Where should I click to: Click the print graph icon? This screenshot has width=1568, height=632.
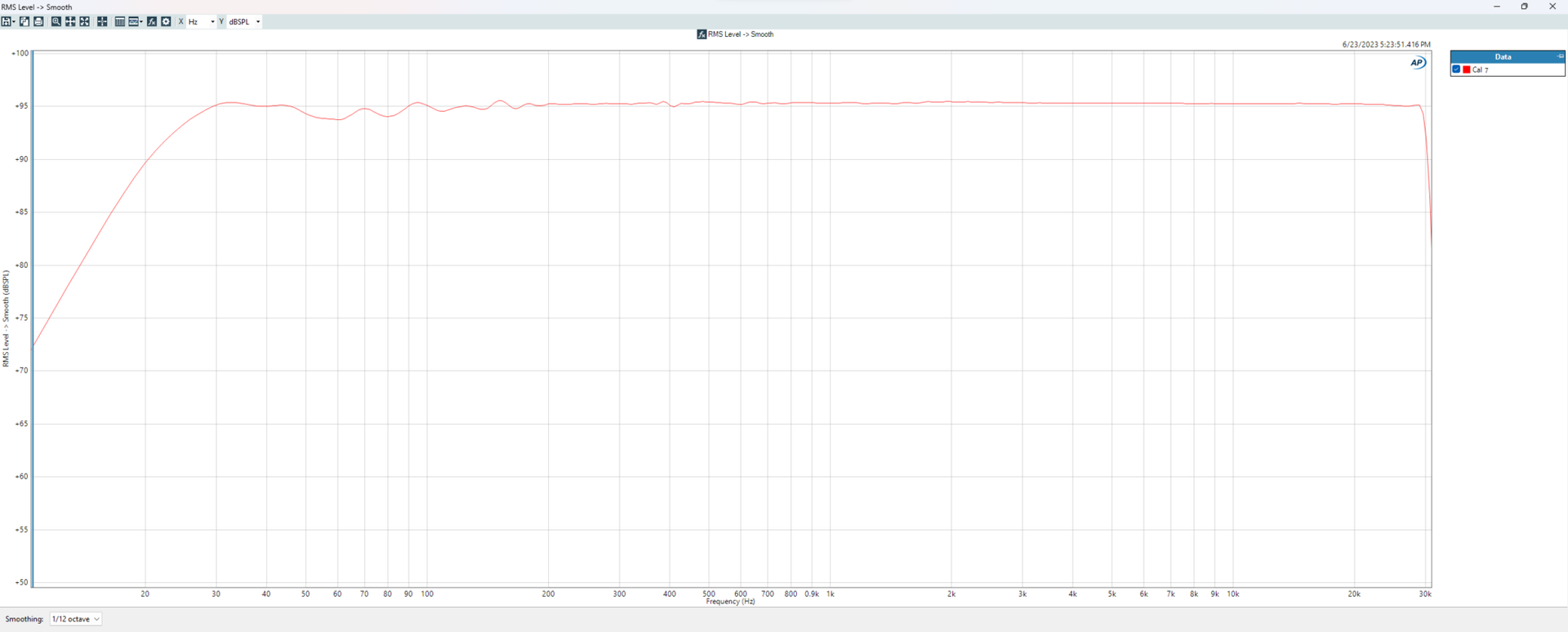(x=38, y=21)
